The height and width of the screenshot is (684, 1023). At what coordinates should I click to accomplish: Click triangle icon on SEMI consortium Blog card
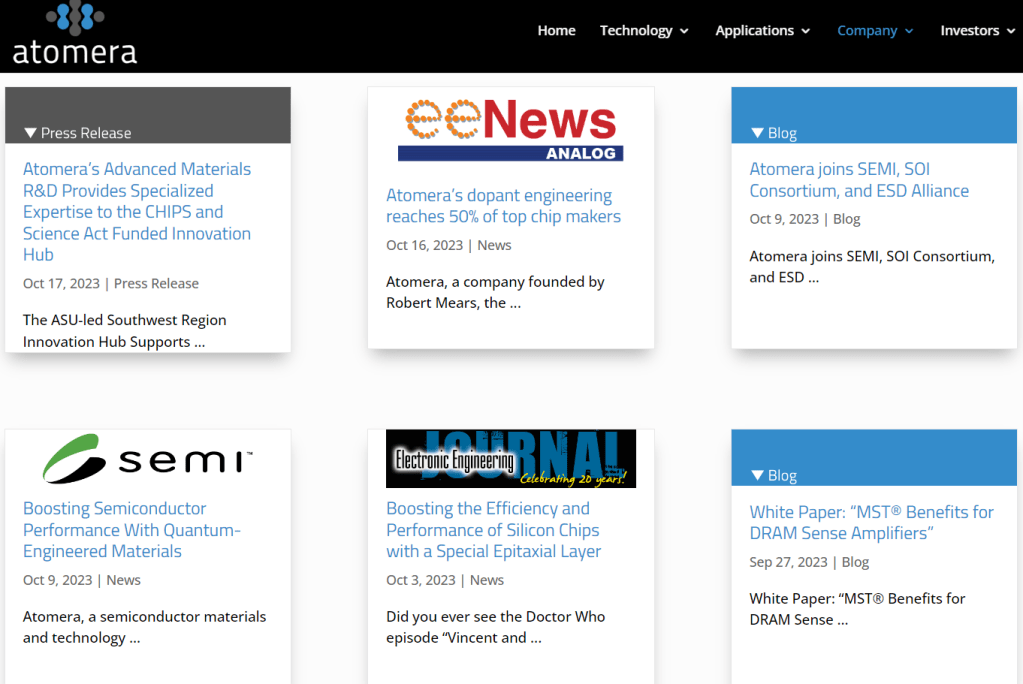757,133
